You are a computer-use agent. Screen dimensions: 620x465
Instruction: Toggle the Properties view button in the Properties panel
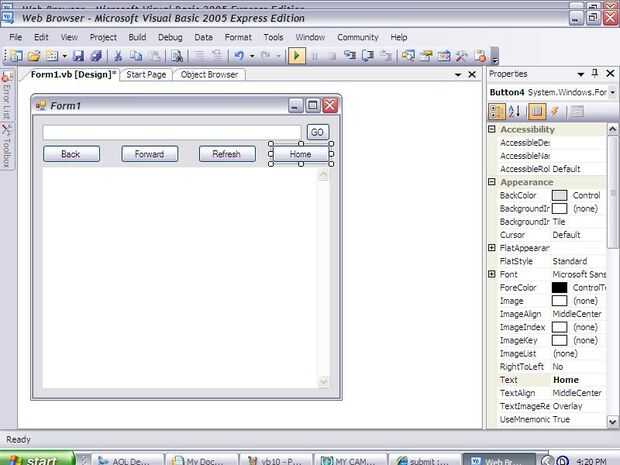[x=537, y=112]
